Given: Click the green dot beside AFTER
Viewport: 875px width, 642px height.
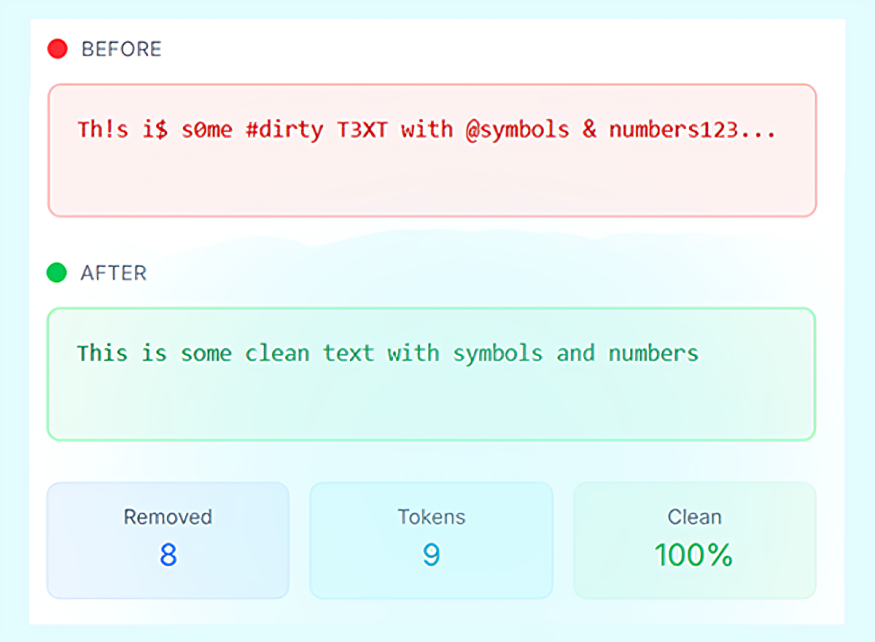Looking at the screenshot, I should click(57, 272).
